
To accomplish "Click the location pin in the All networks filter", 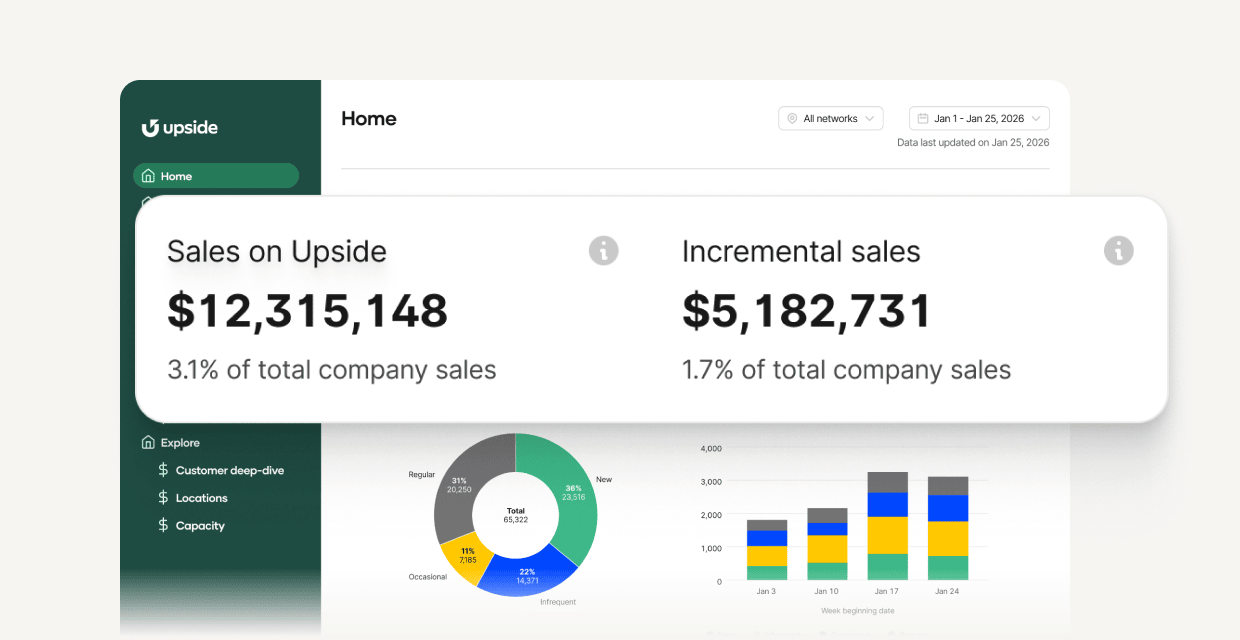I will pyautogui.click(x=792, y=118).
